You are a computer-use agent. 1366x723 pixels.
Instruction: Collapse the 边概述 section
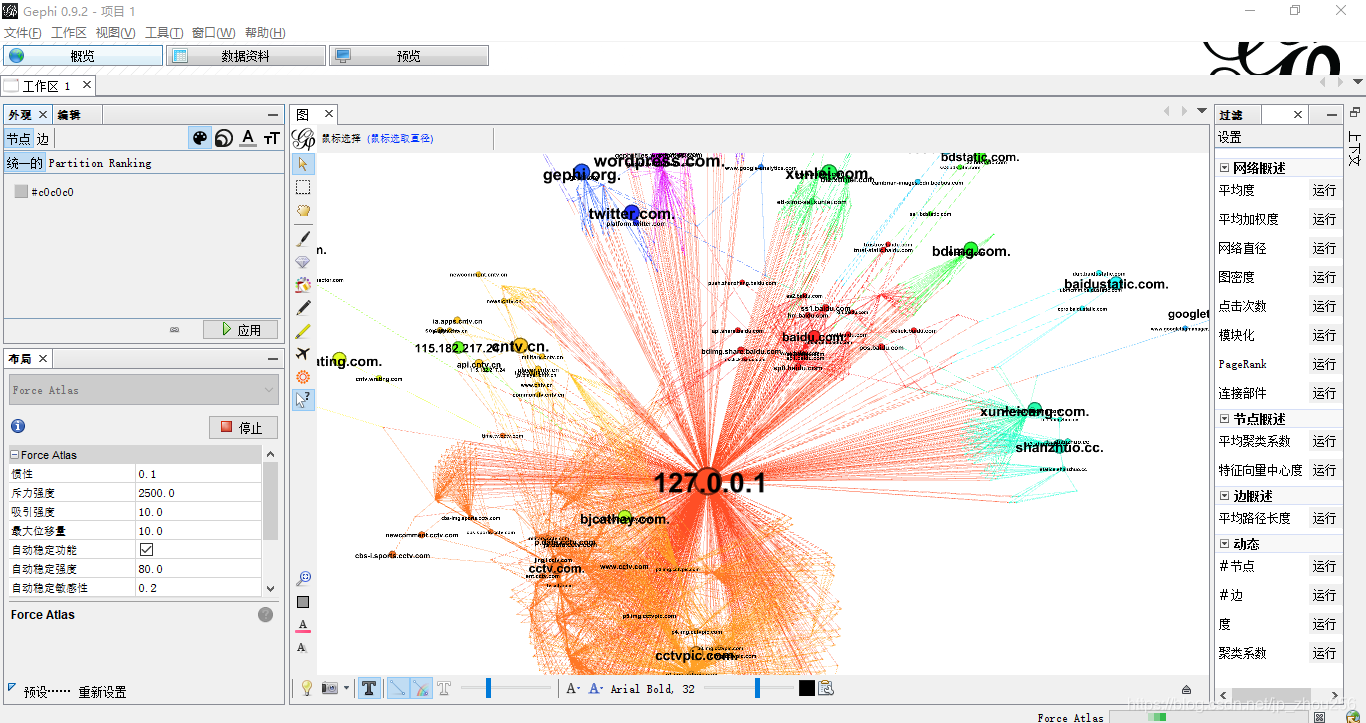click(x=1225, y=496)
